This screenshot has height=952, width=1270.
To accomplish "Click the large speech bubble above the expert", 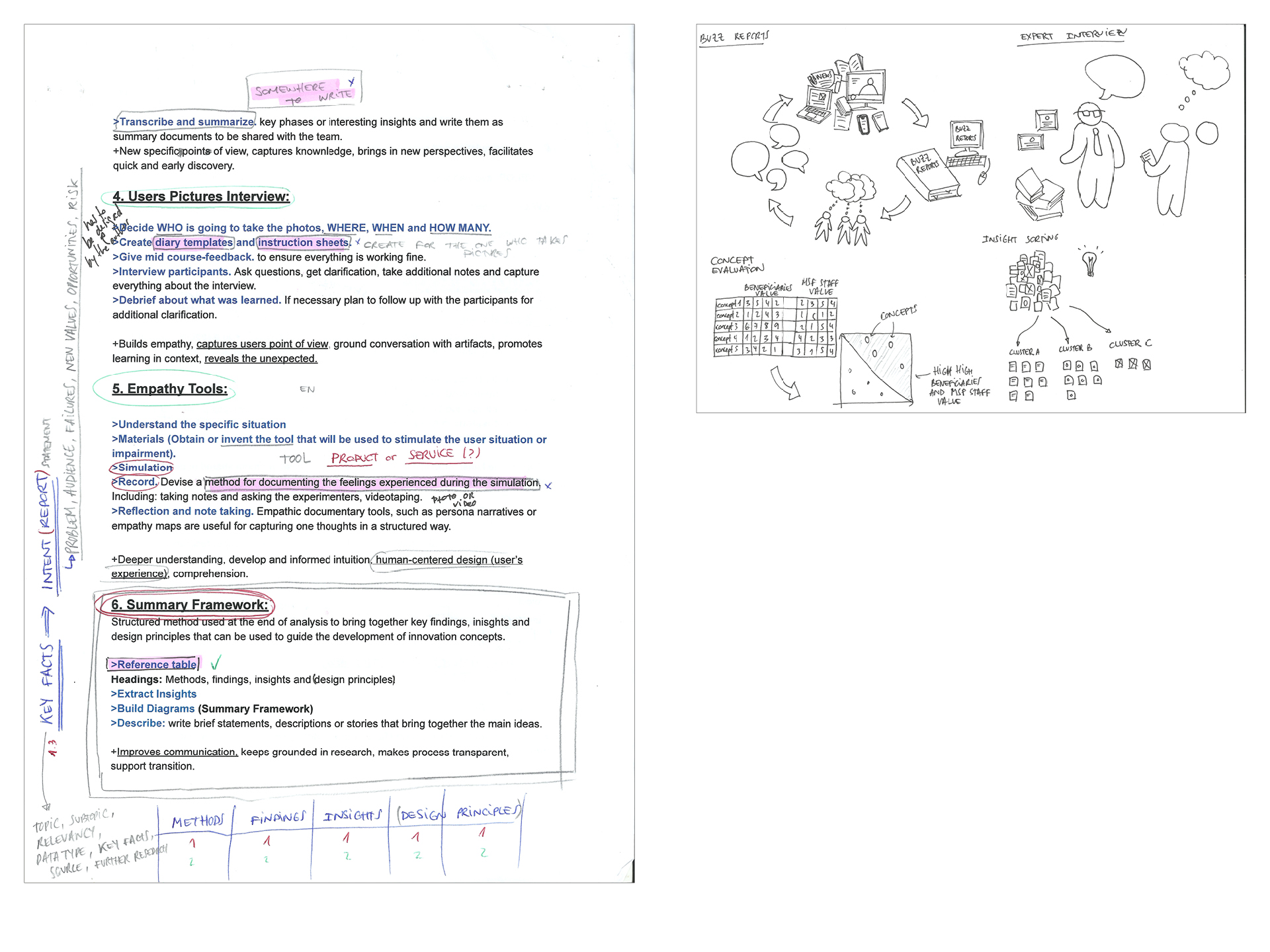I will (1115, 75).
